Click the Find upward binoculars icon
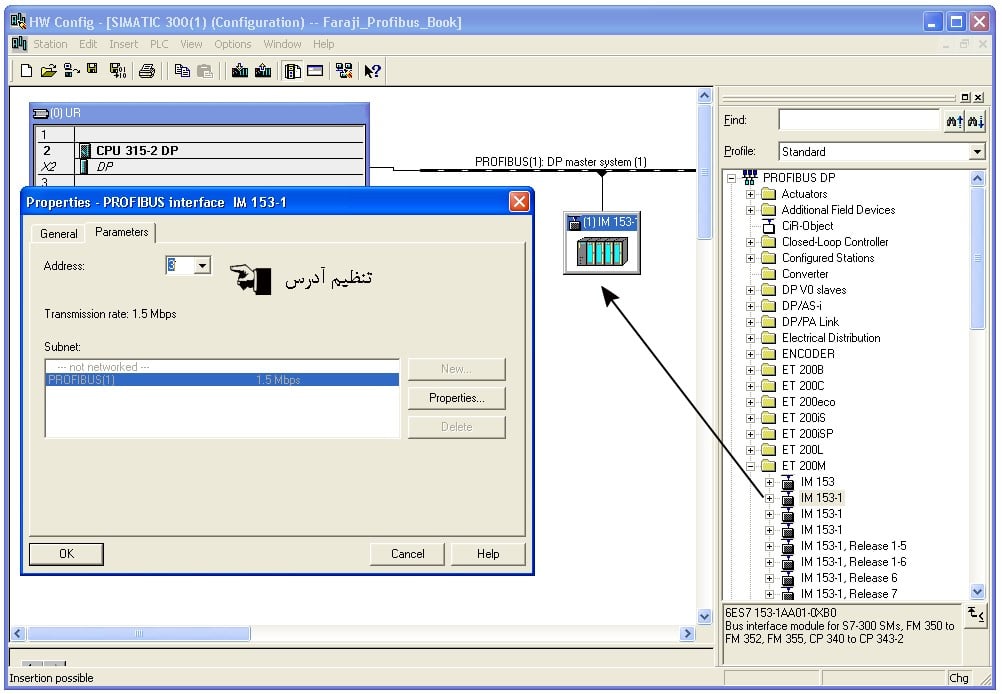Image resolution: width=1002 pixels, height=694 pixels. pyautogui.click(x=955, y=120)
